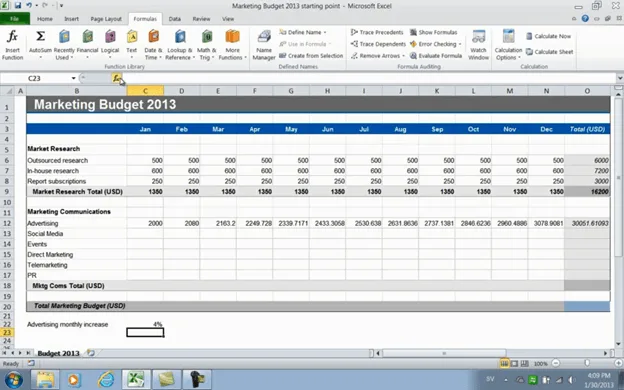The height and width of the screenshot is (390, 624).
Task: Select the 4% advertising increase cell
Action: pos(145,324)
